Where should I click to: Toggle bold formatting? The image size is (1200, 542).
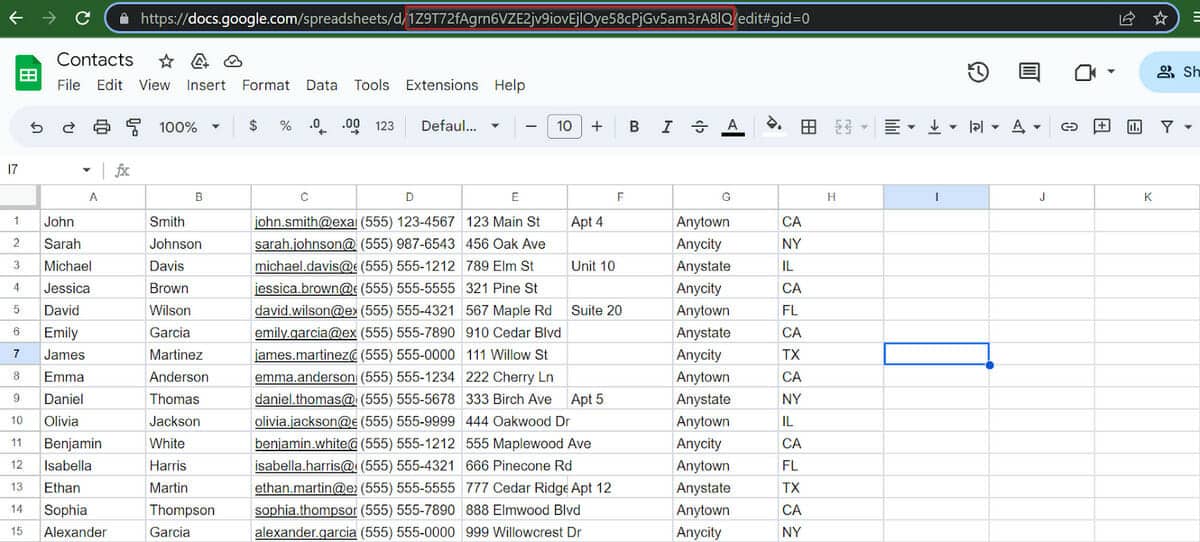click(634, 126)
